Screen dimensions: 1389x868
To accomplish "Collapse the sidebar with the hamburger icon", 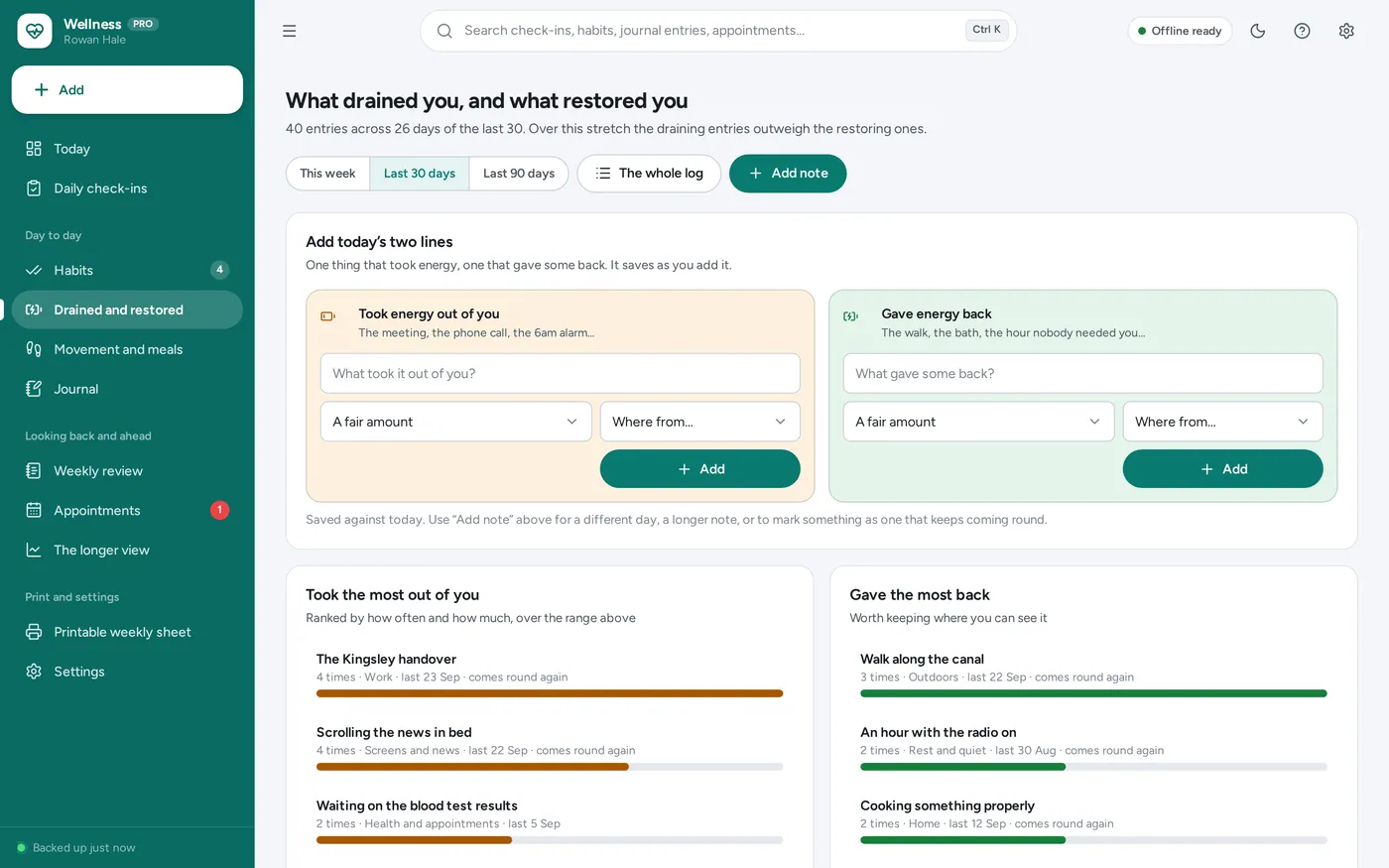I will (x=290, y=31).
